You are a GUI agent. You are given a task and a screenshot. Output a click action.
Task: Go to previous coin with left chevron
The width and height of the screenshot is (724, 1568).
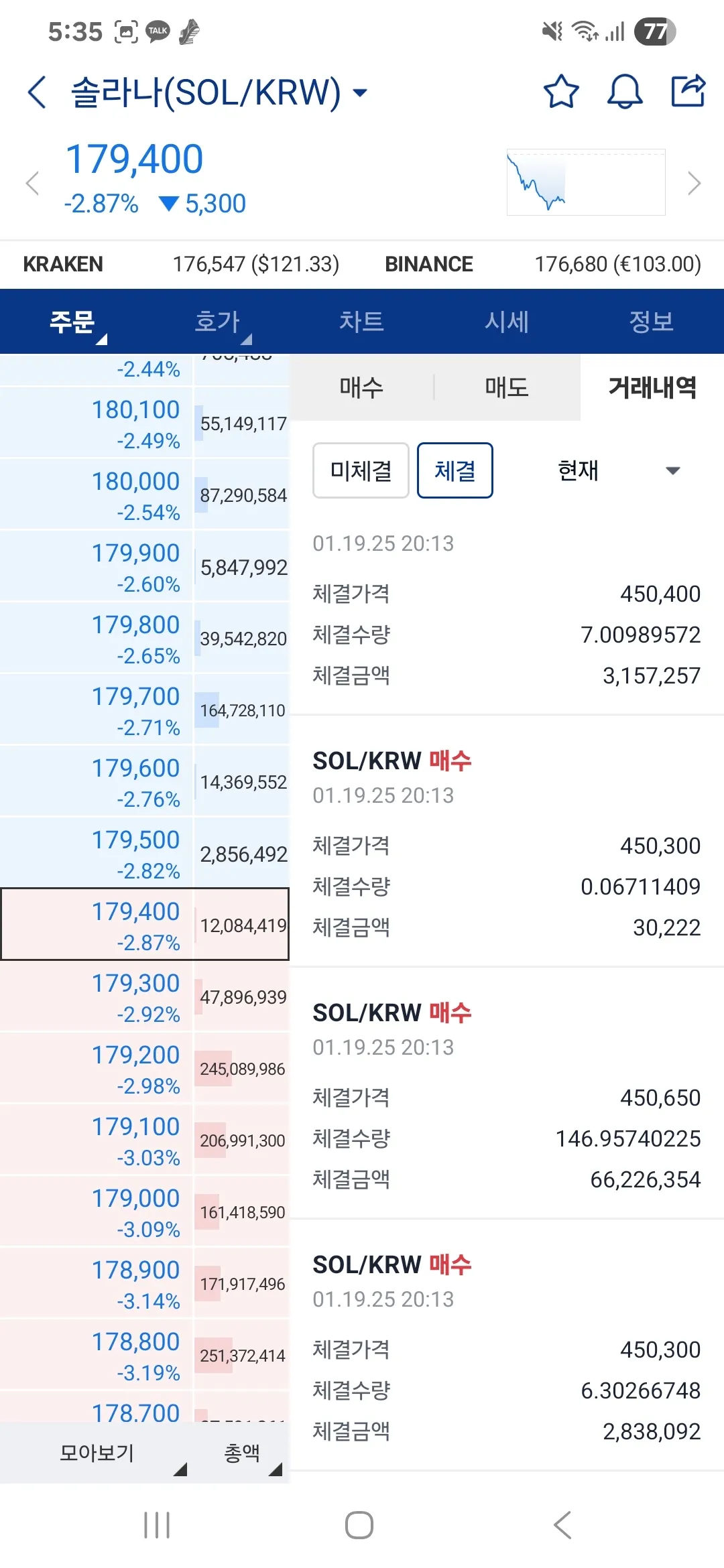tap(32, 183)
